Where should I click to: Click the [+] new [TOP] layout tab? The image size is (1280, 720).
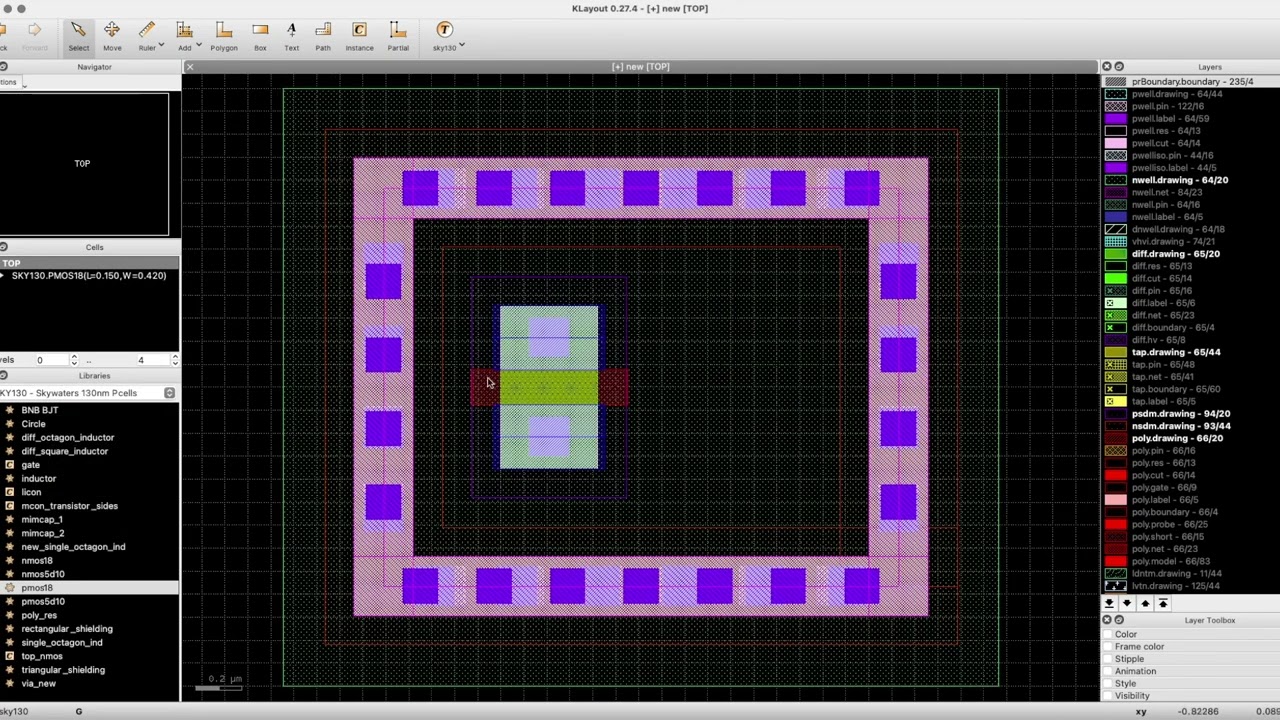(641, 67)
